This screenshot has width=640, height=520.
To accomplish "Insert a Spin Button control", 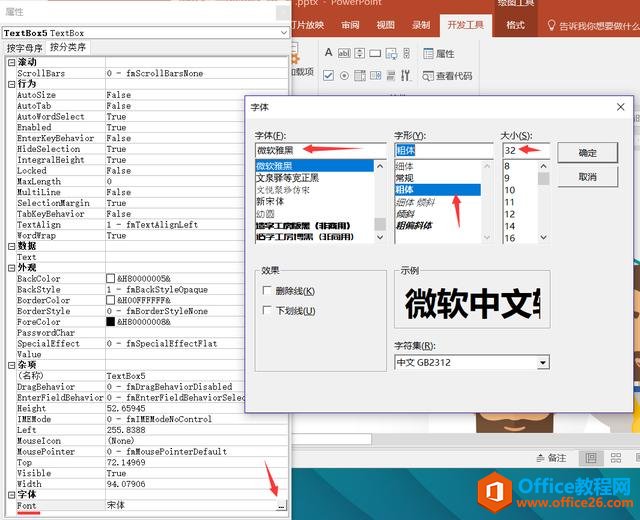I will click(359, 53).
